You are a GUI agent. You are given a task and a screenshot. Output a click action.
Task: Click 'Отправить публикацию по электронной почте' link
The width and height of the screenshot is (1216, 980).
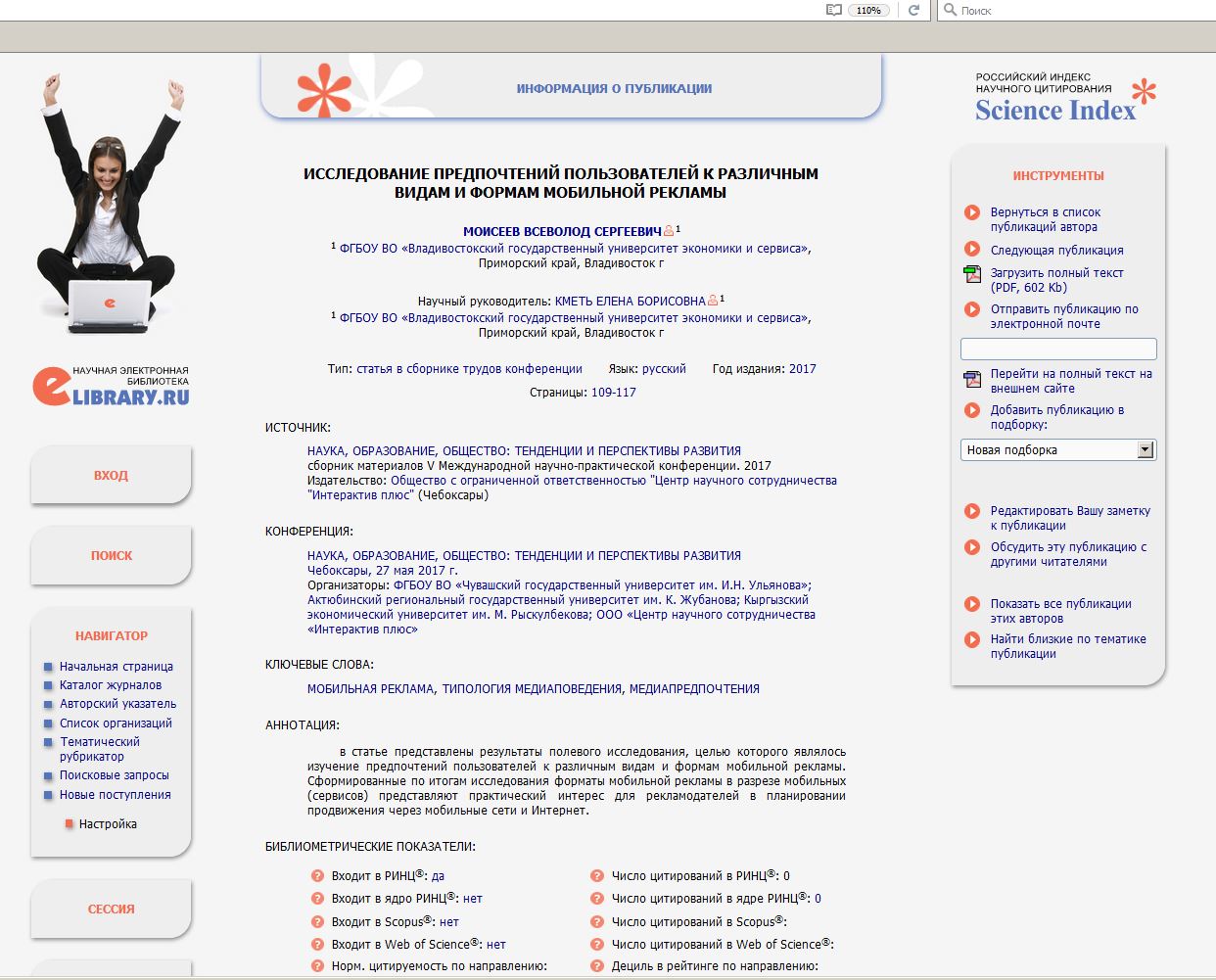[x=1064, y=316]
